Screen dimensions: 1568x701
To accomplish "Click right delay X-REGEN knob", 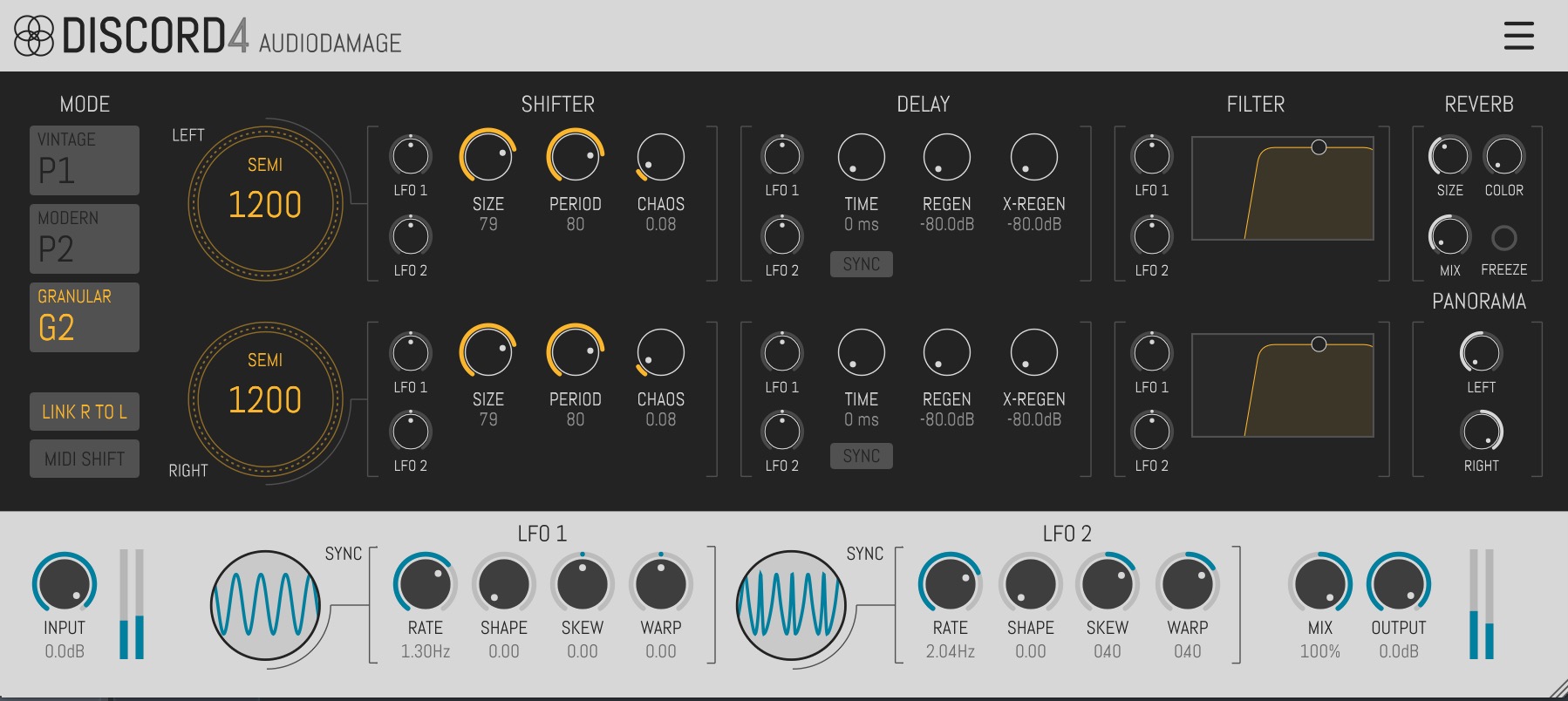I will tap(1034, 352).
